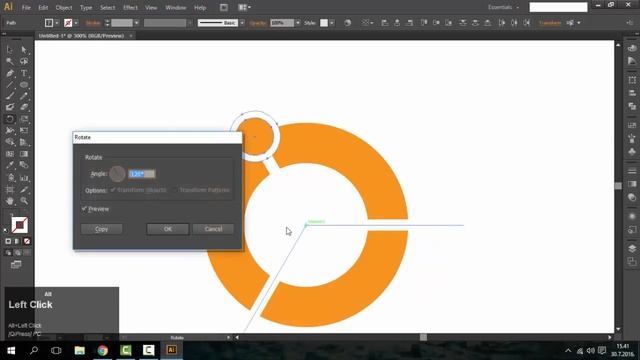Select the Line Segment tool
This screenshot has height=360, width=640.
tap(10, 85)
